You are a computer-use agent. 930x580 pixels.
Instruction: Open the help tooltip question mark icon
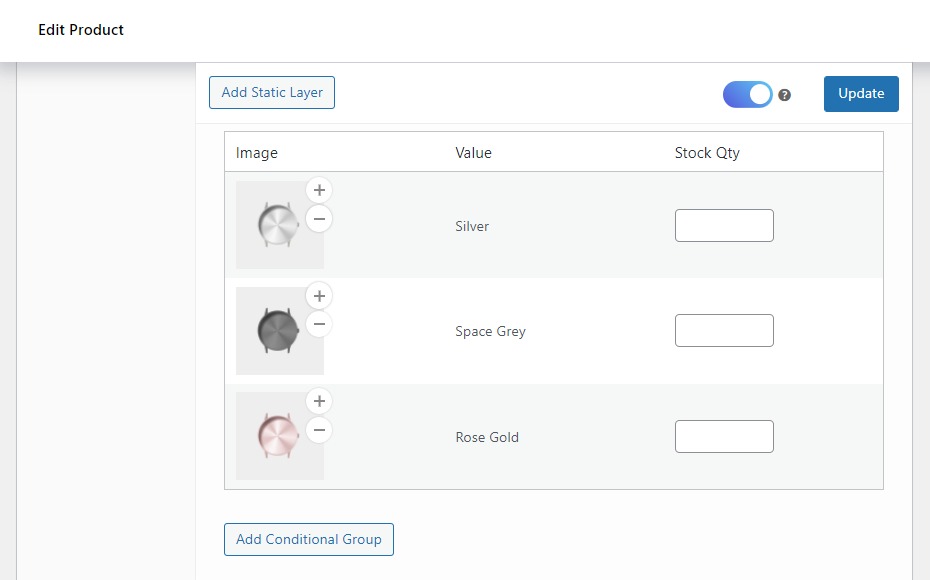[x=785, y=94]
